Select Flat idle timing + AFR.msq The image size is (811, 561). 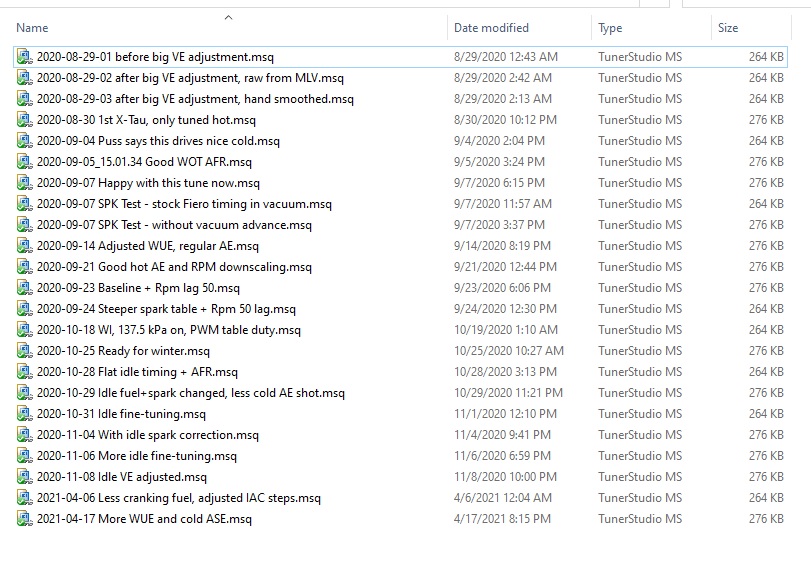144,372
